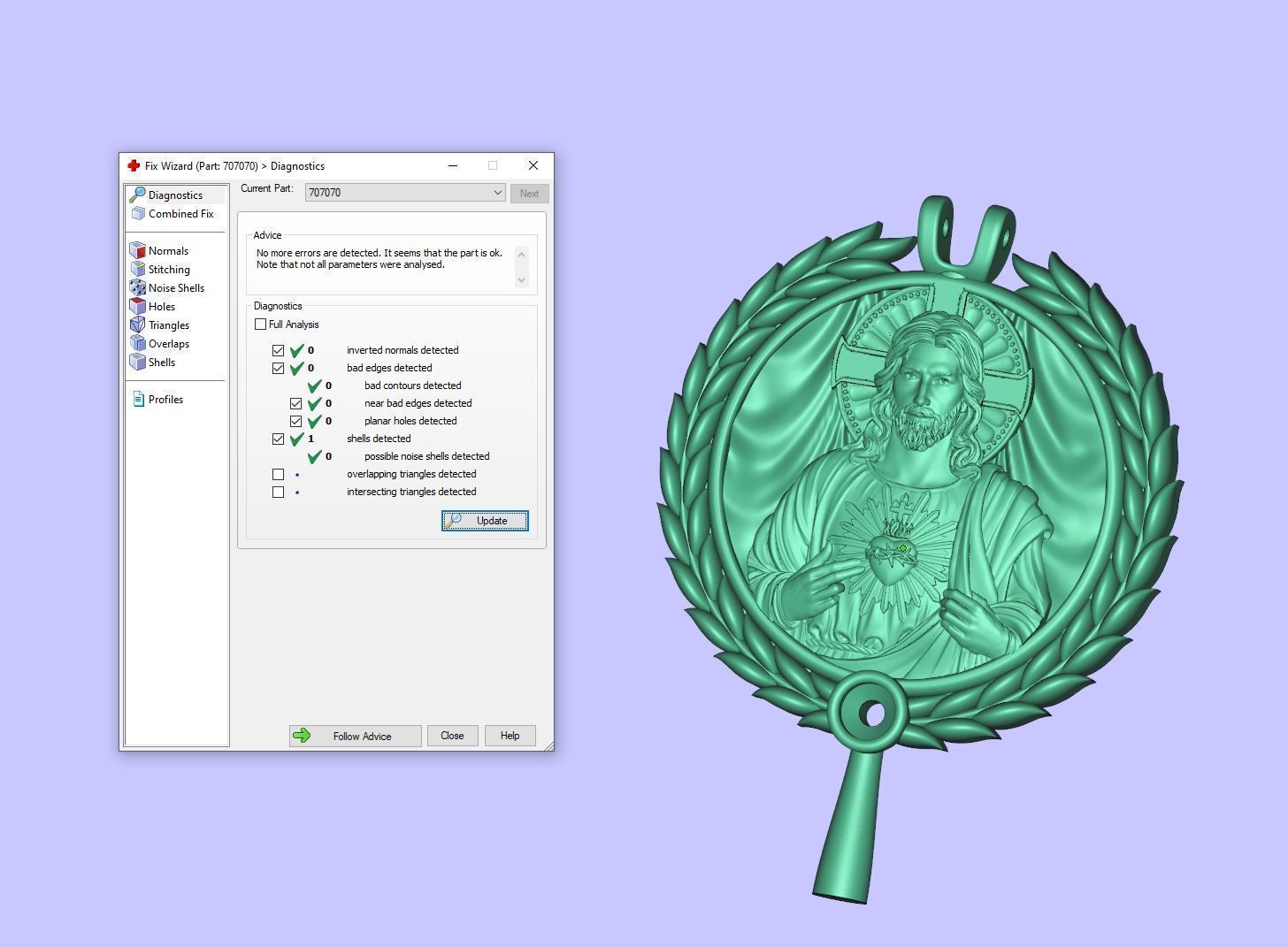
Task: Minimize the Fix Wizard window
Action: (453, 165)
